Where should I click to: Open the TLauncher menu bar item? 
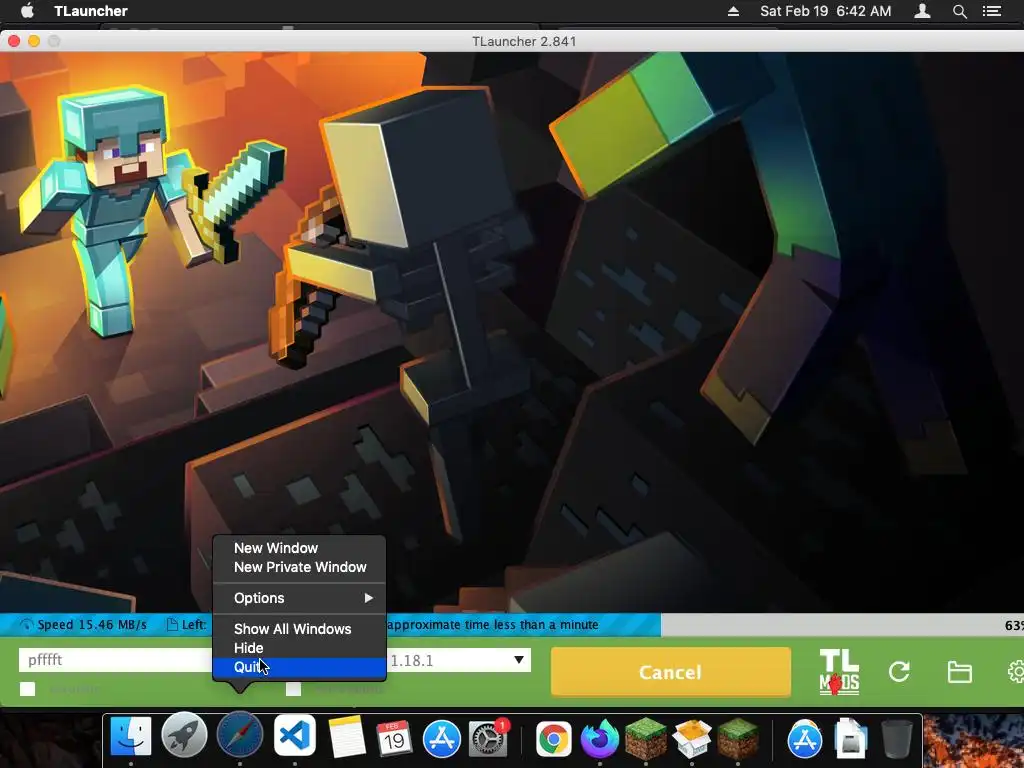[x=91, y=11]
